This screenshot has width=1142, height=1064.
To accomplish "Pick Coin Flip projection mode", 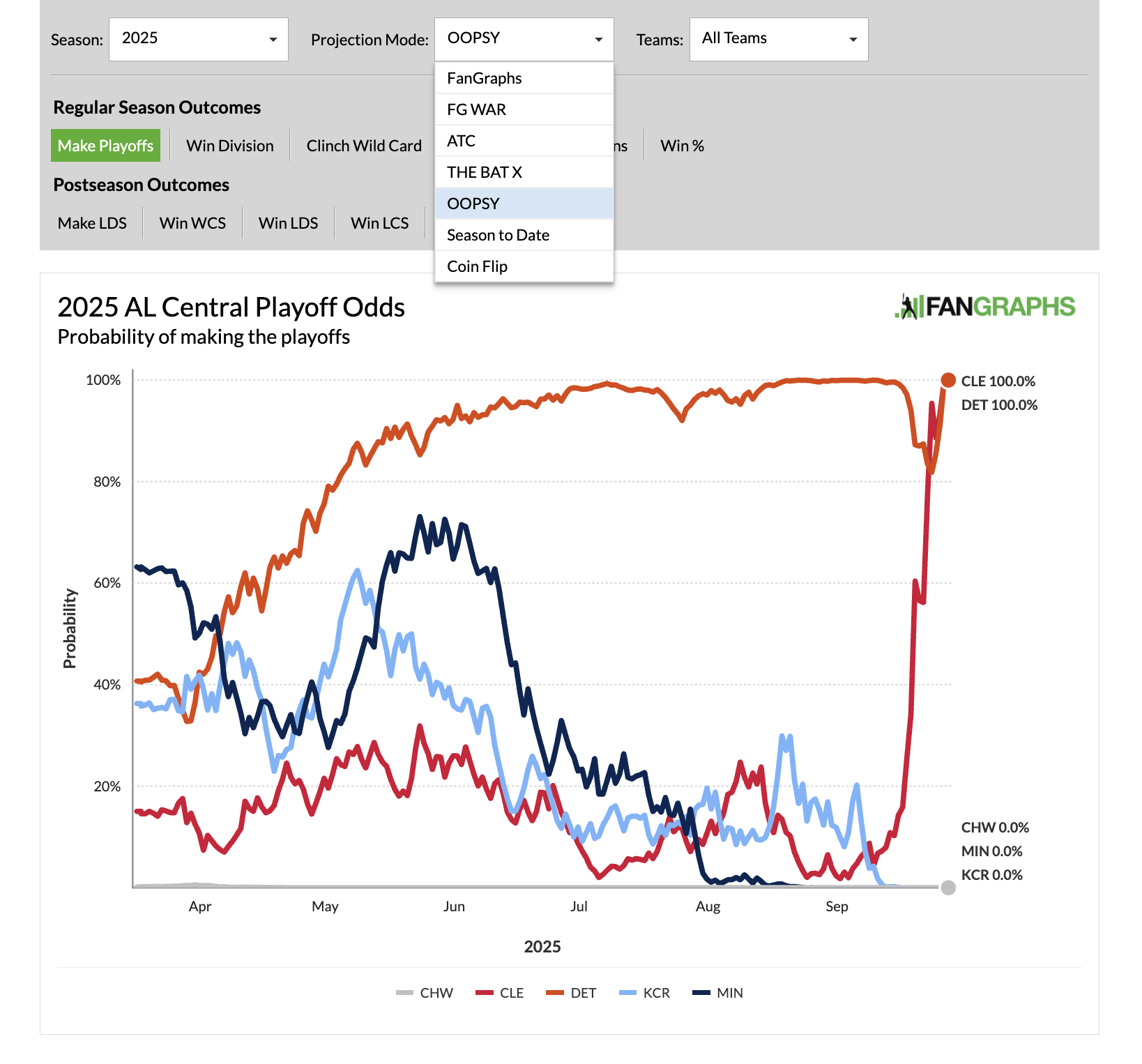I will pyautogui.click(x=478, y=266).
